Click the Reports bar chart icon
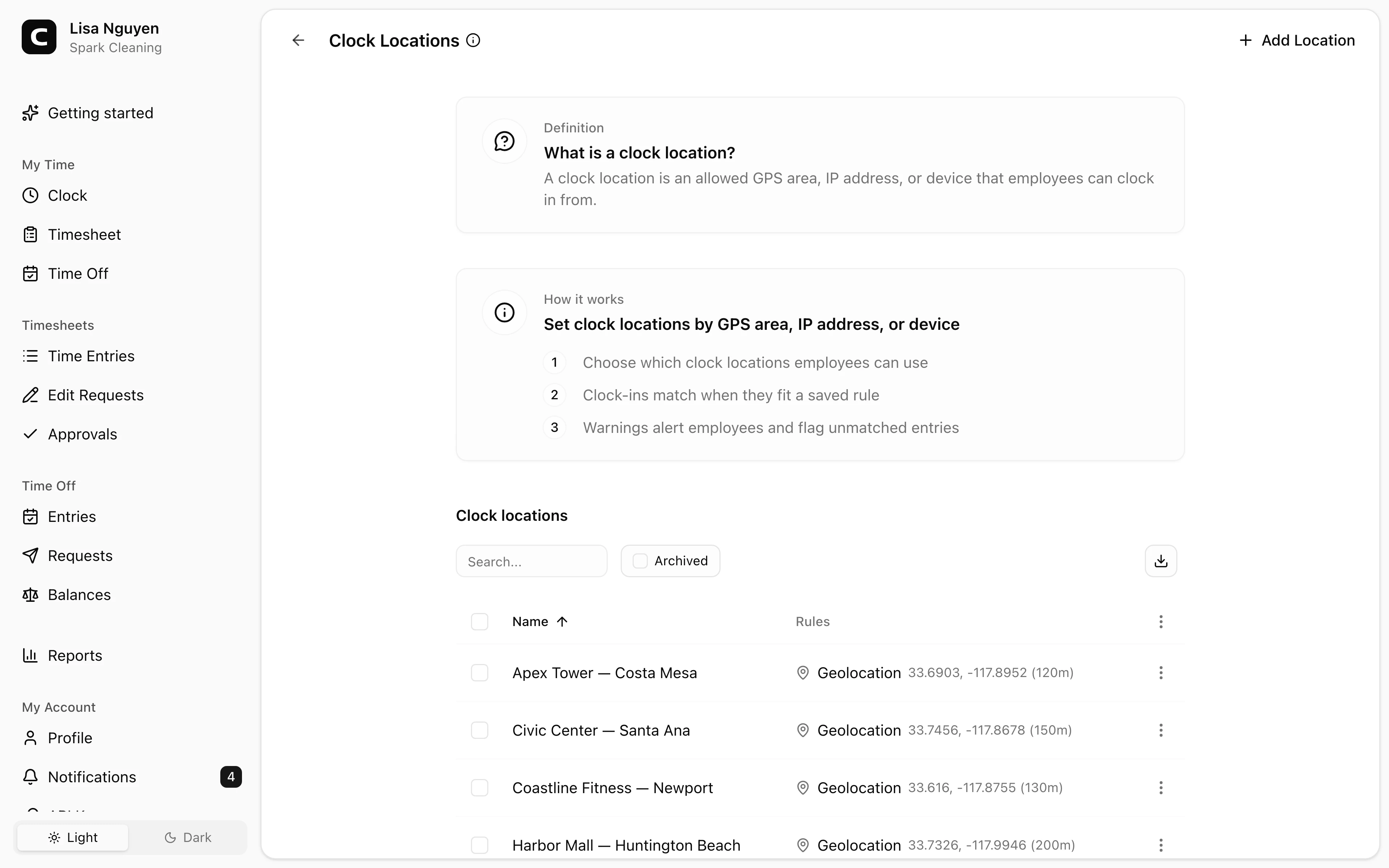This screenshot has width=1389, height=868. coord(30,656)
